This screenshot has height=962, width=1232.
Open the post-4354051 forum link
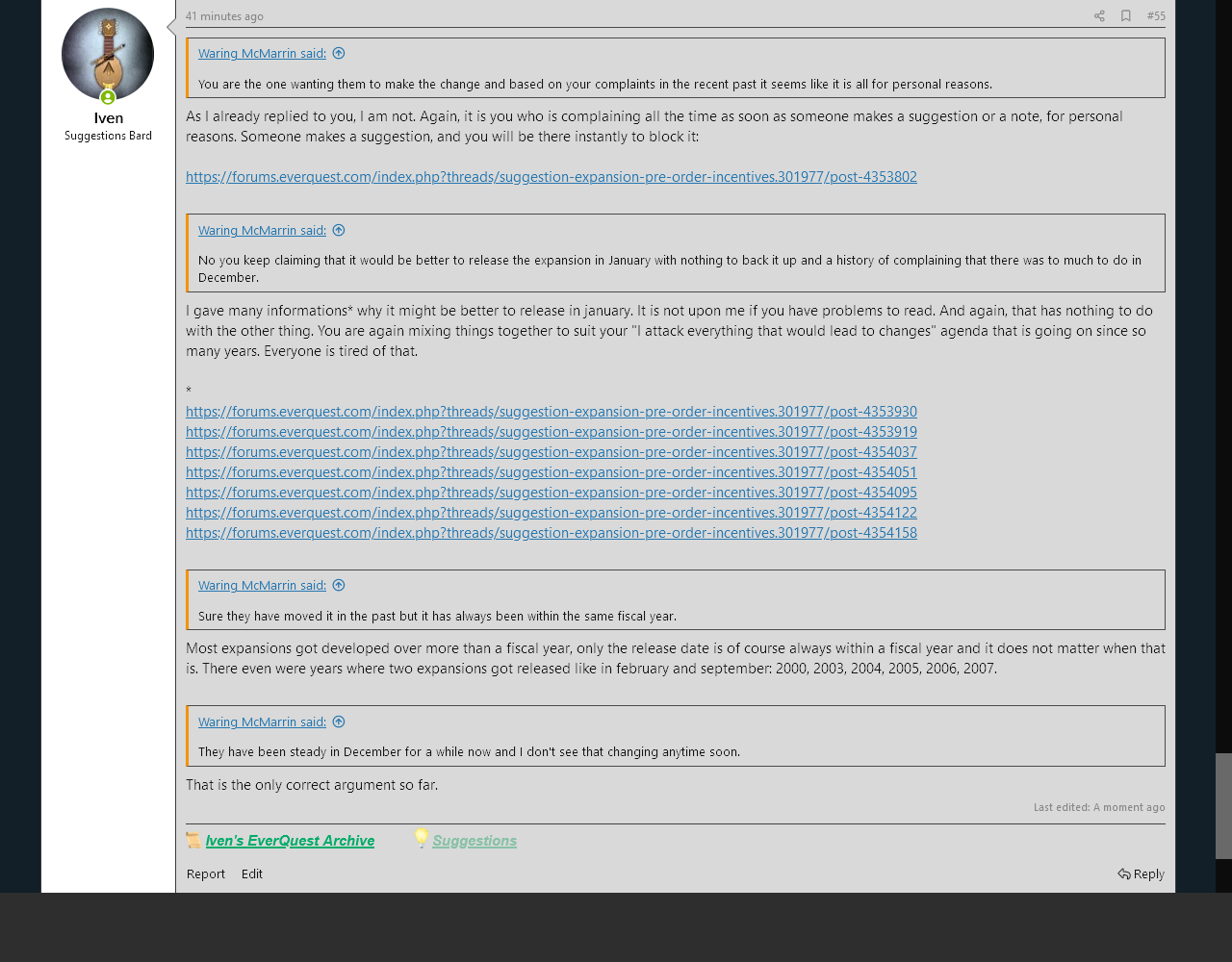pos(551,472)
